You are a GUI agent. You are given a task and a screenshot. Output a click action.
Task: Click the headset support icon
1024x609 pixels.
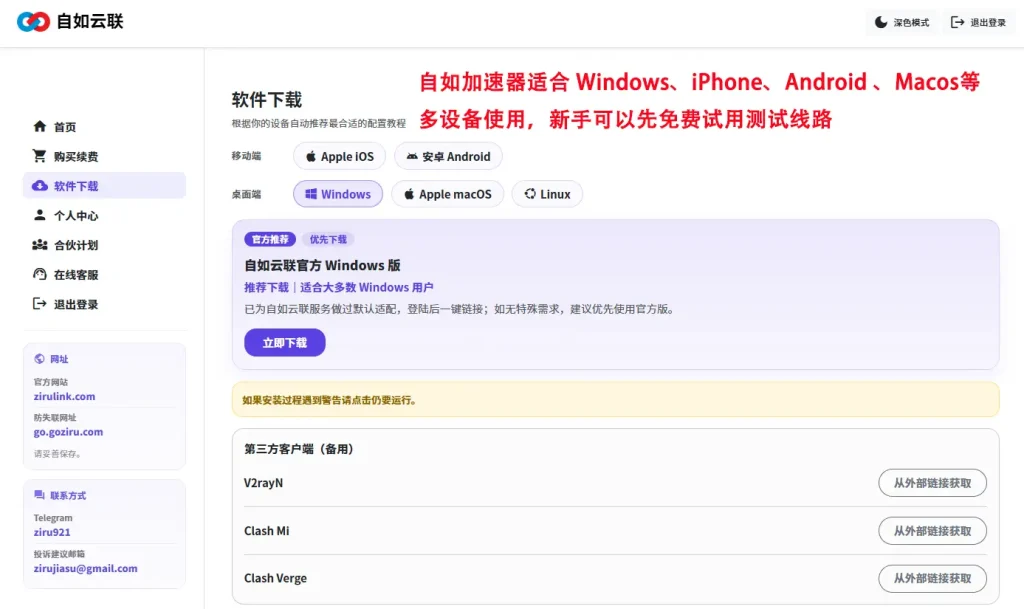(40, 274)
